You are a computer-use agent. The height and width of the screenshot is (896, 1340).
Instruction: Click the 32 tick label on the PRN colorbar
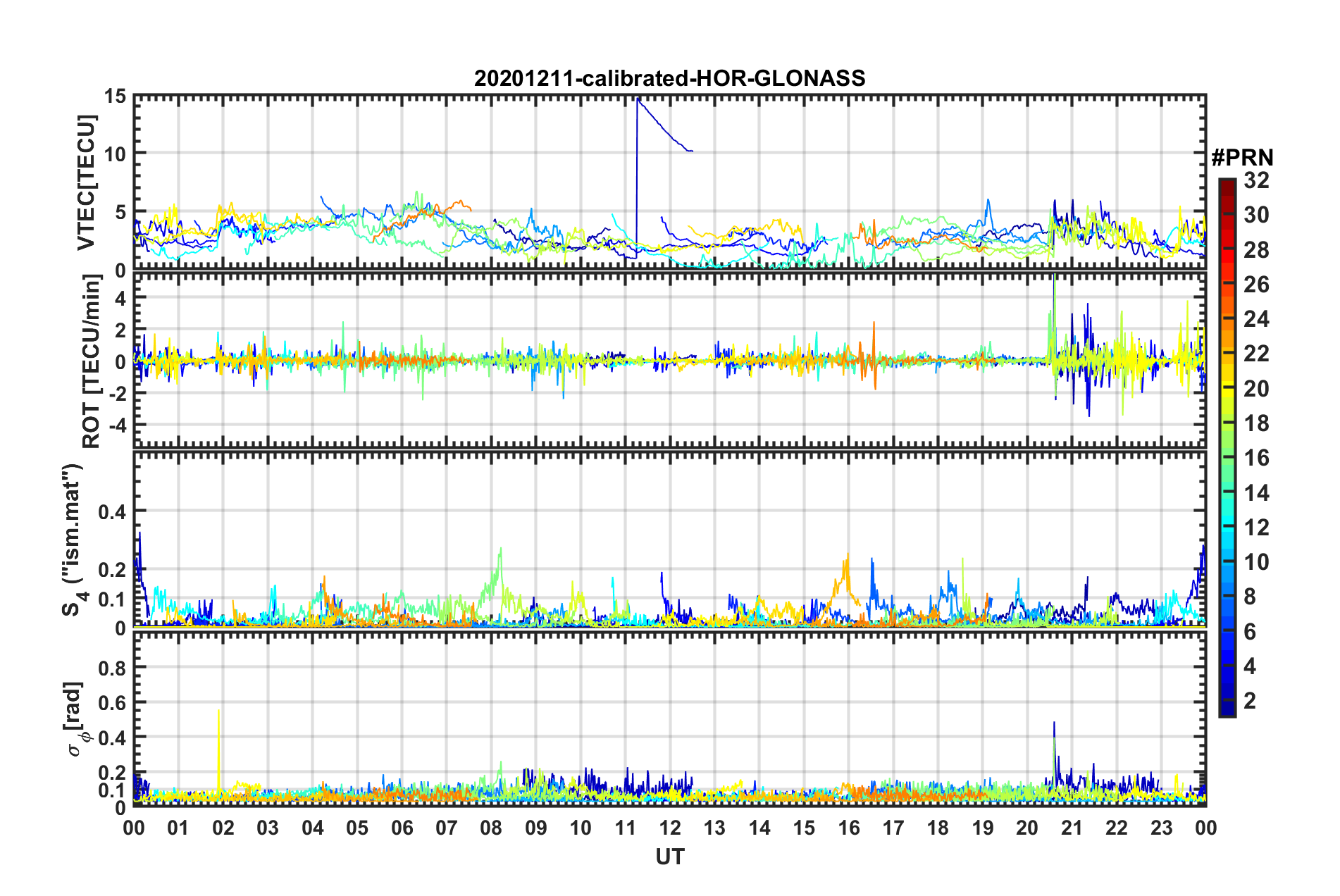click(x=1256, y=180)
